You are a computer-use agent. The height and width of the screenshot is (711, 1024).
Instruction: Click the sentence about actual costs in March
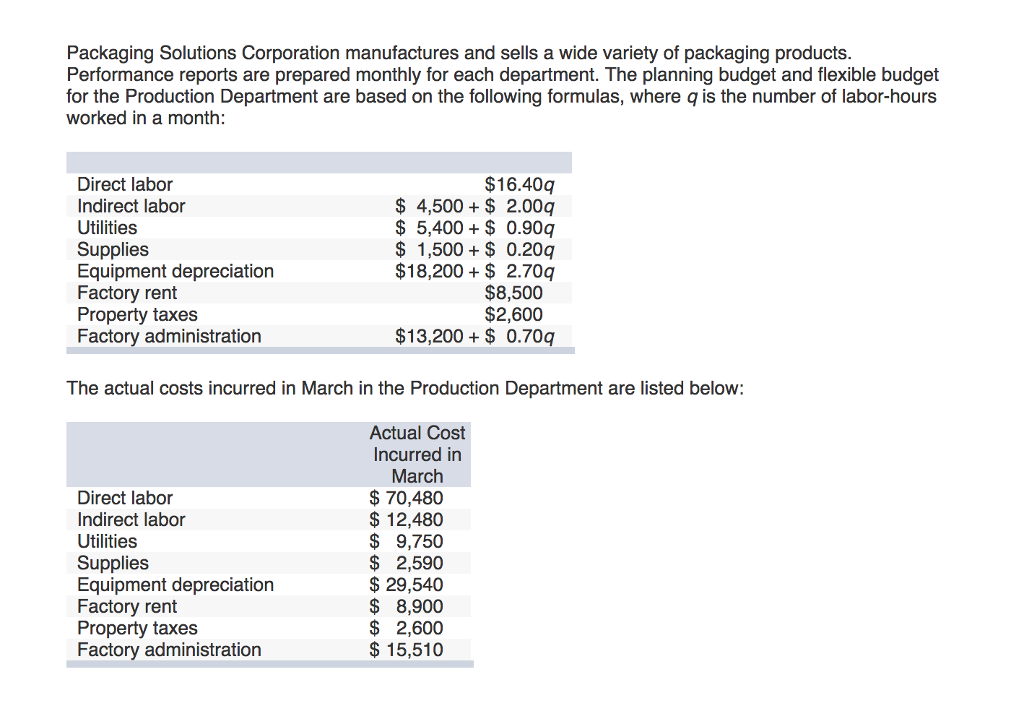pos(405,388)
